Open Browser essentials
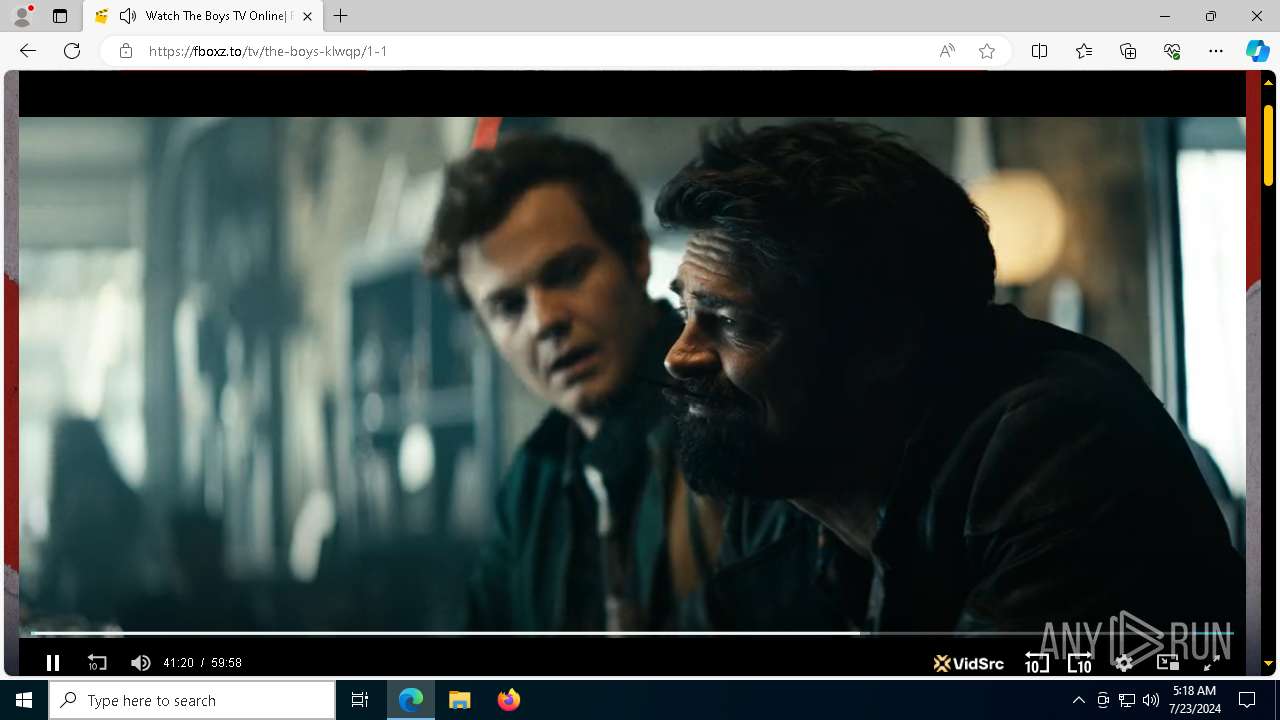Viewport: 1280px width, 720px height. click(x=1172, y=51)
